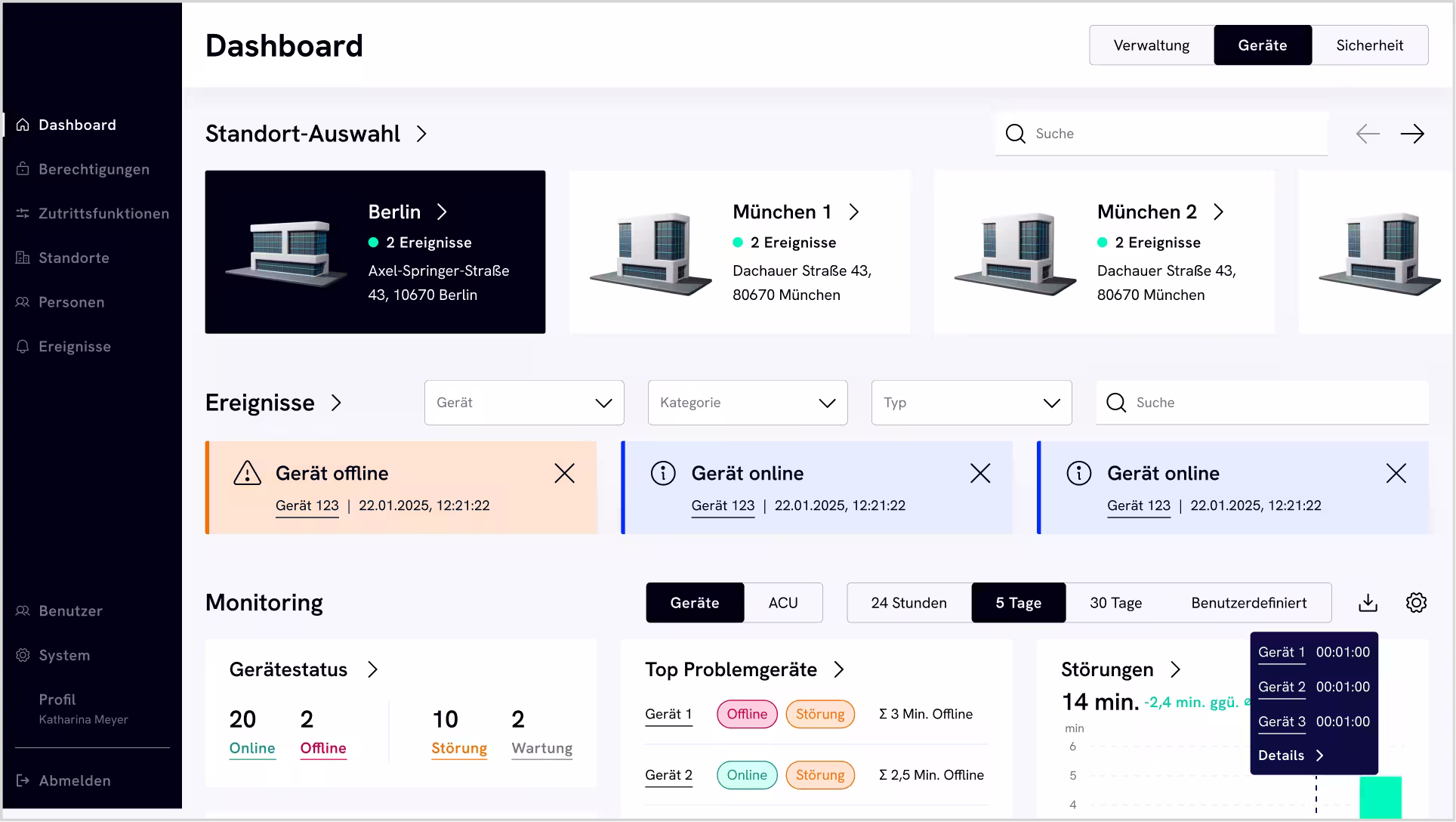Open München 2 location chevron
Viewport: 1456px width, 822px height.
pyautogui.click(x=1219, y=212)
